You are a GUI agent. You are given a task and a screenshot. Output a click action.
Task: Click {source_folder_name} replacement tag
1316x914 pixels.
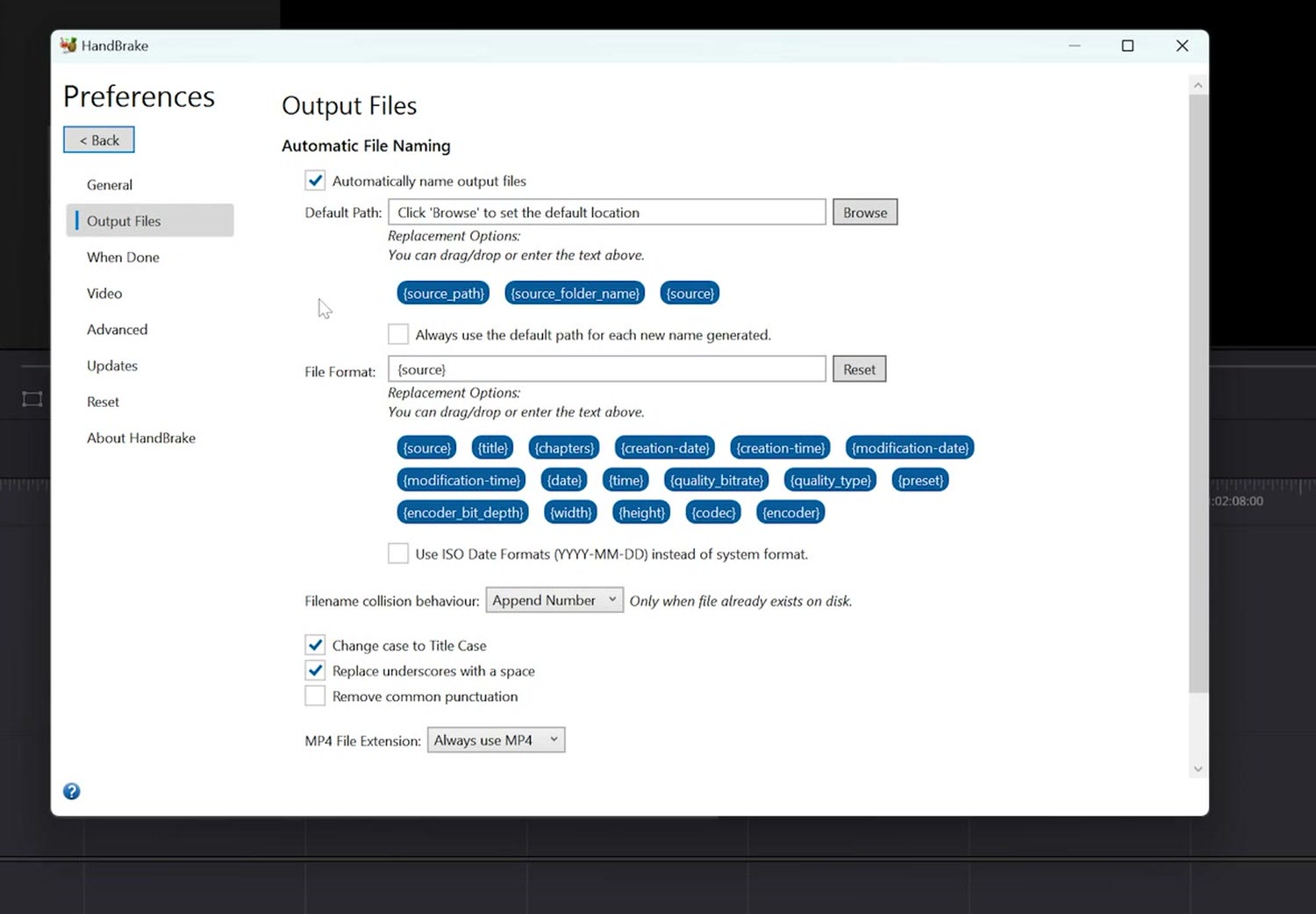pyautogui.click(x=575, y=293)
